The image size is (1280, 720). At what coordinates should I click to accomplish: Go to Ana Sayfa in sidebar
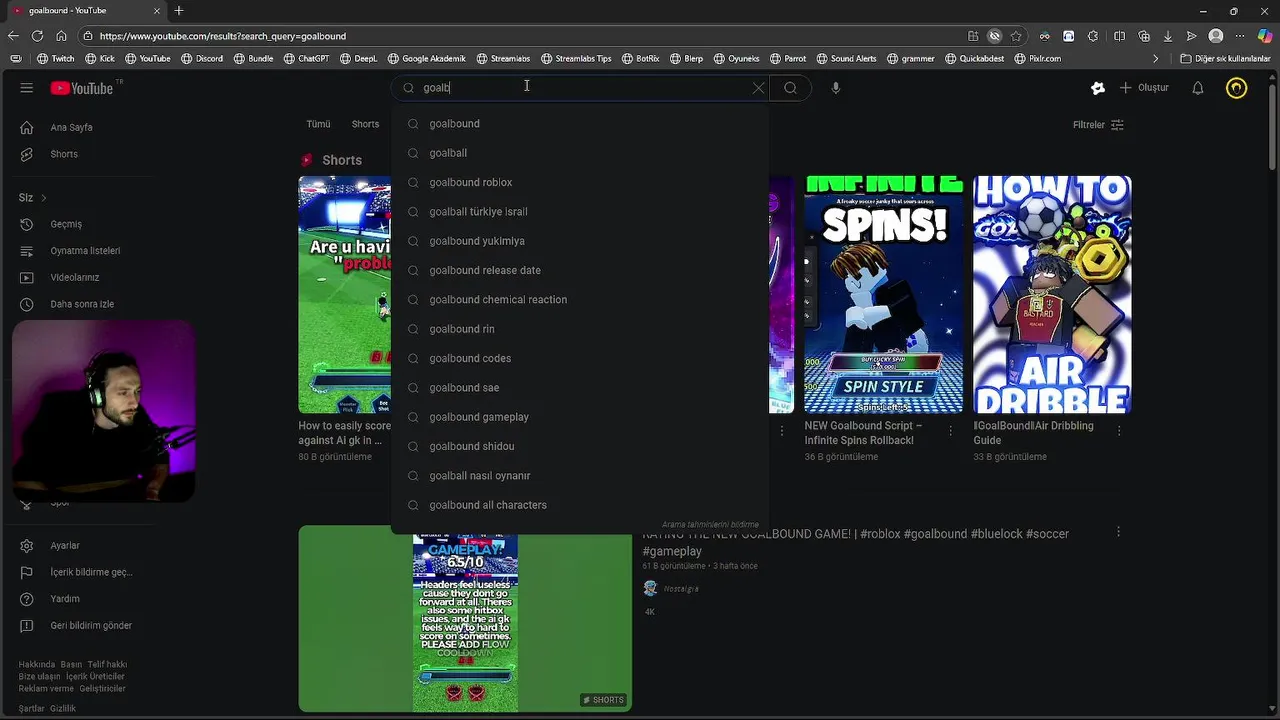click(71, 128)
